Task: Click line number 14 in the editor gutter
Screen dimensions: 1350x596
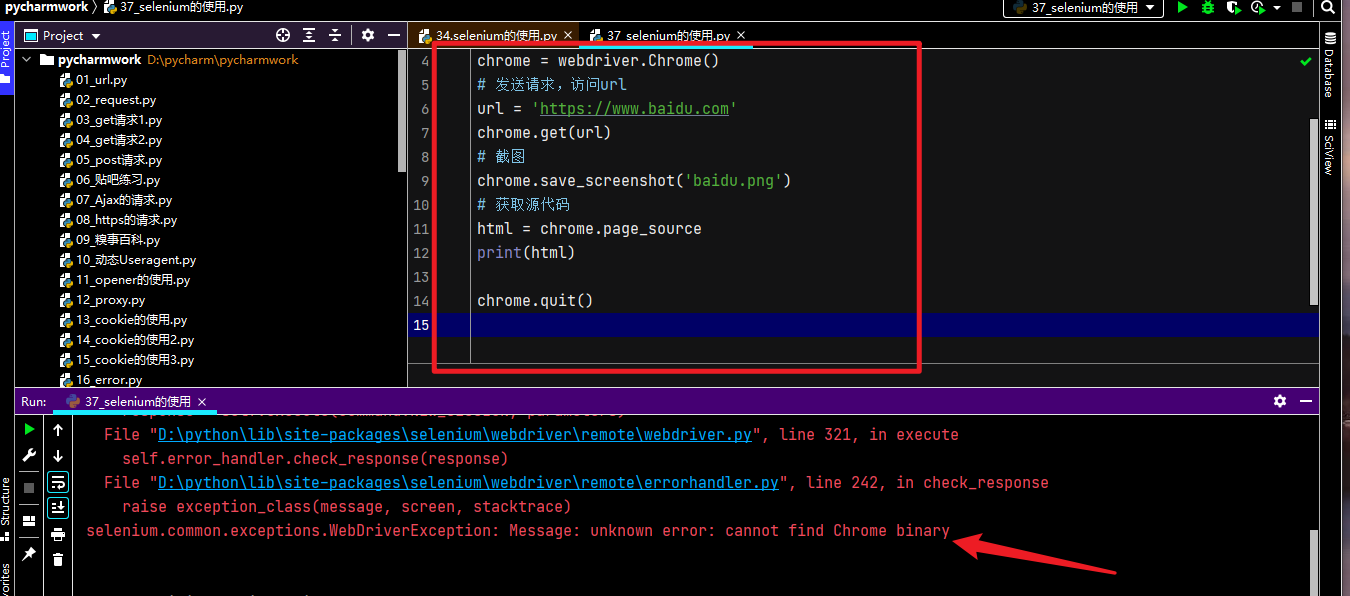Action: [420, 301]
